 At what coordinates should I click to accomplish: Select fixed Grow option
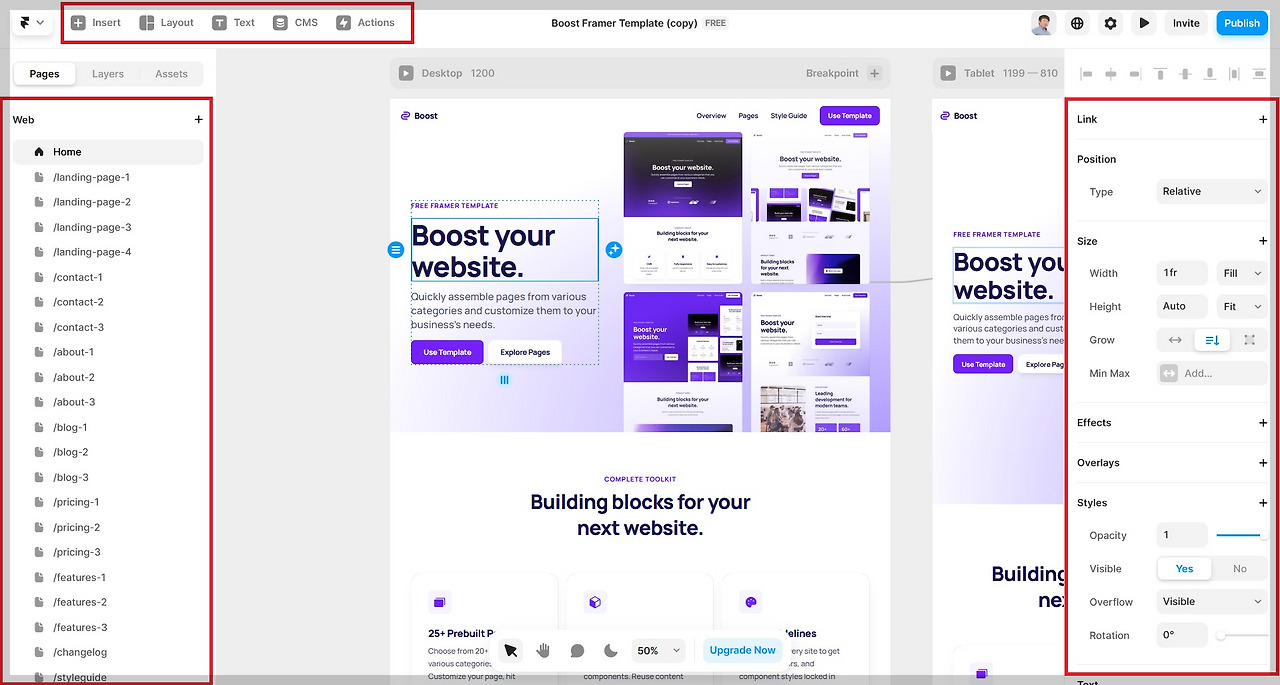pos(1249,340)
